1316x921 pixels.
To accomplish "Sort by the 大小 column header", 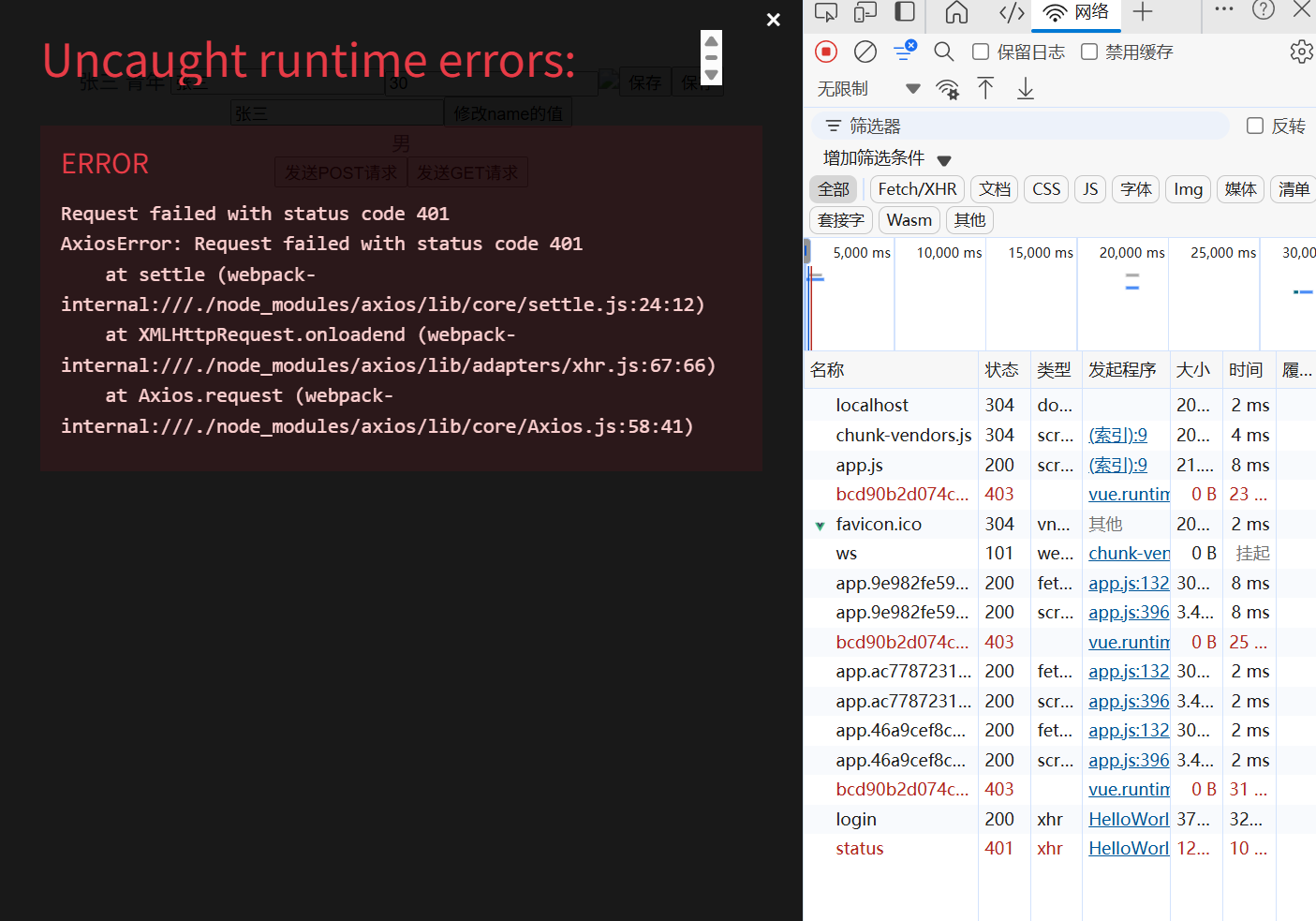I will coord(1196,370).
